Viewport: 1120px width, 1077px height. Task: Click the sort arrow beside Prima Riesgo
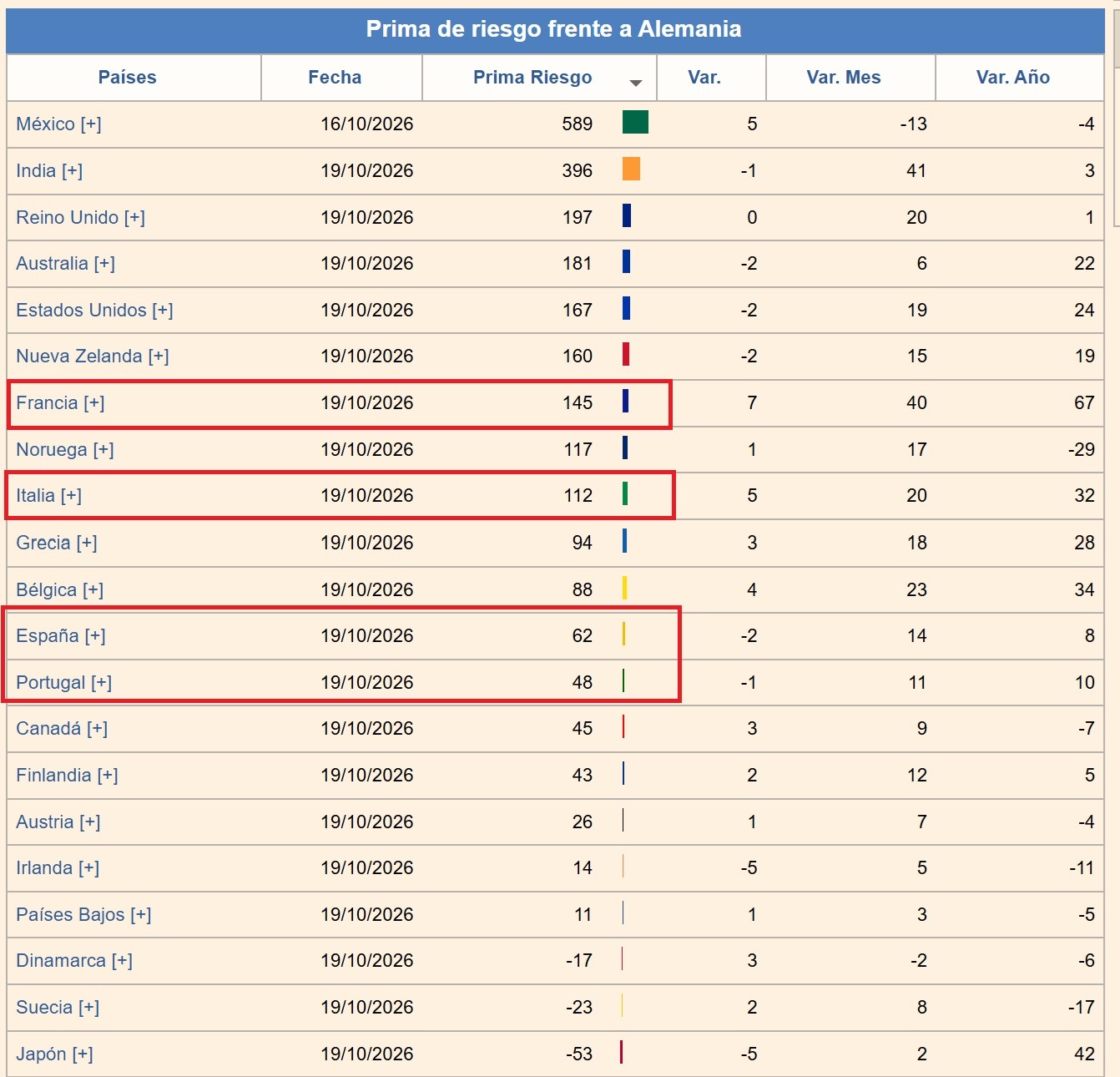[x=636, y=83]
